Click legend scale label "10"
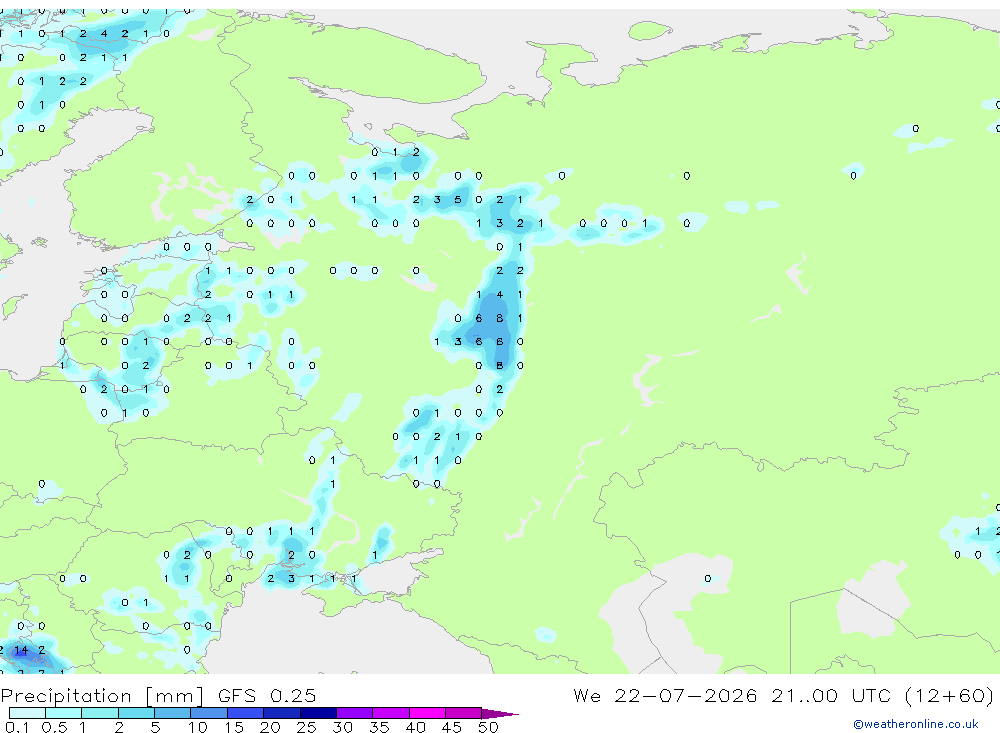1000x733 pixels. pos(198,727)
